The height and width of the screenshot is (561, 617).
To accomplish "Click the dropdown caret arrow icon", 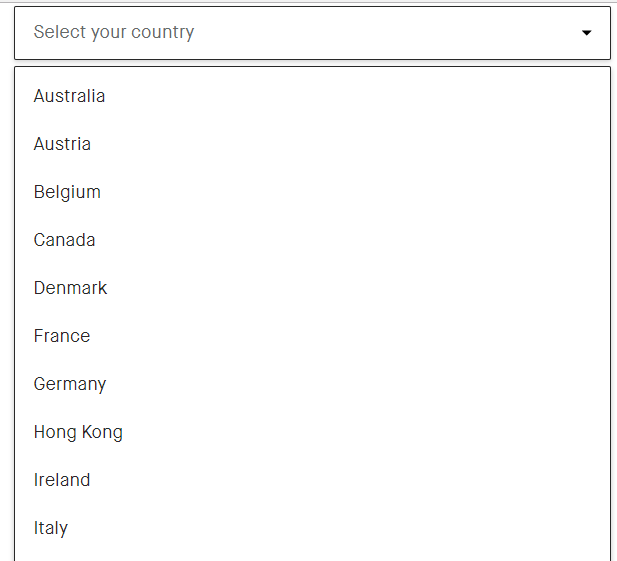I will click(x=587, y=33).
